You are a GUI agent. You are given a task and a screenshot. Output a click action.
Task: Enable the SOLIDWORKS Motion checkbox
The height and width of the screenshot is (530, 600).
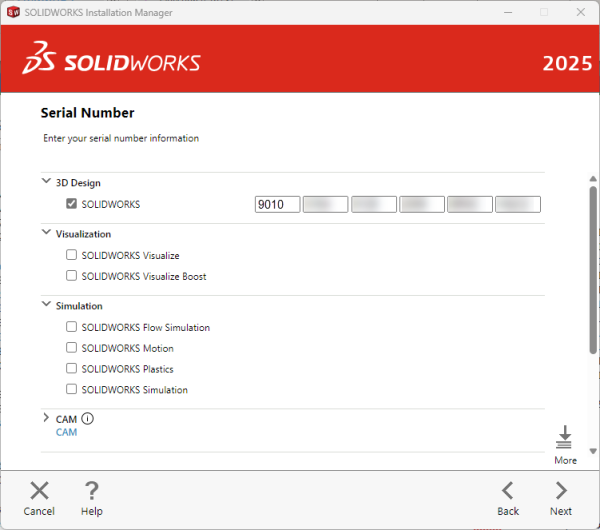click(71, 348)
